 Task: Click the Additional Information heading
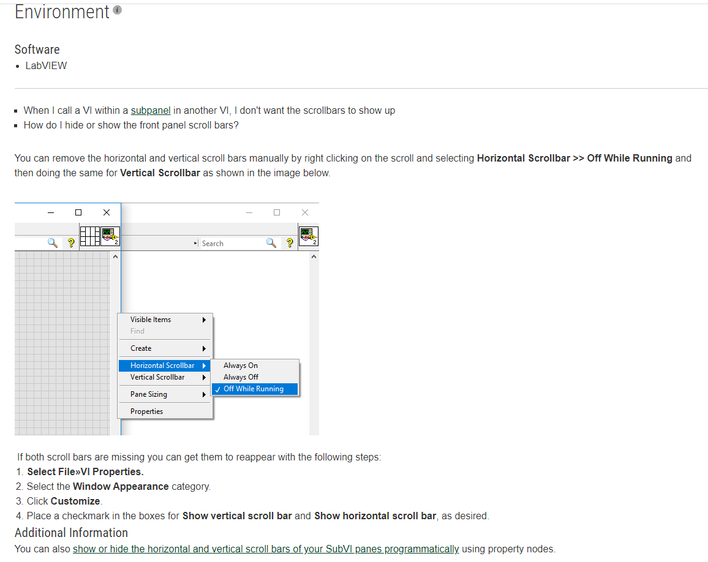point(71,533)
